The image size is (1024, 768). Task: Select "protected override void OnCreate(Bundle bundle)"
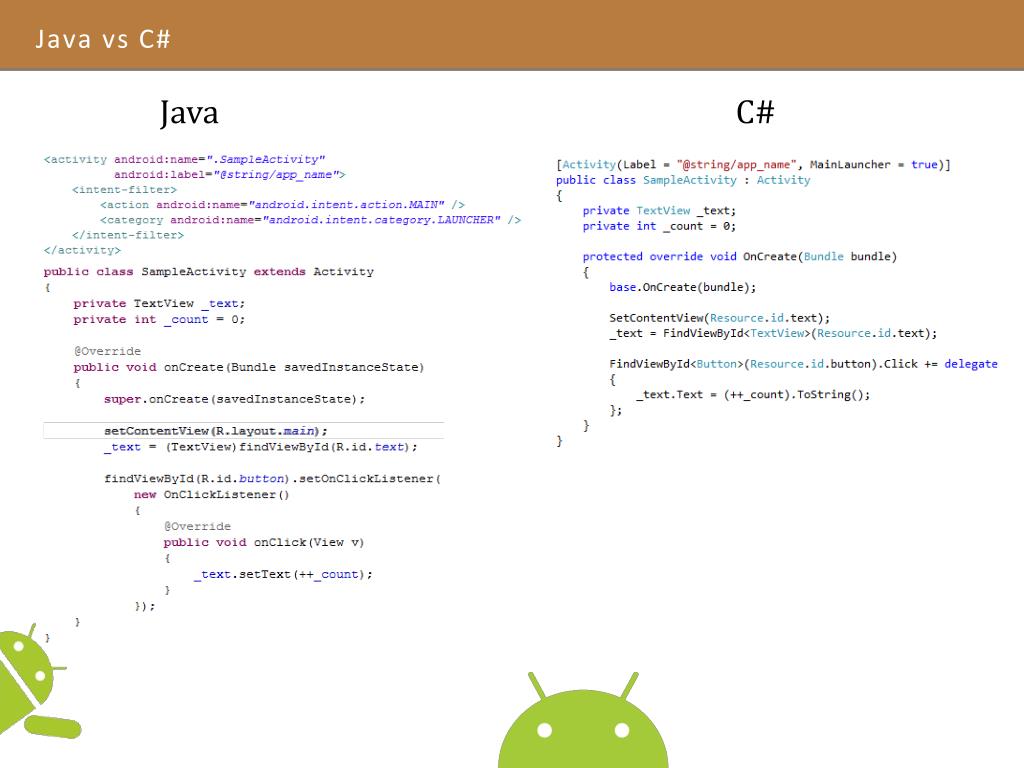point(740,257)
